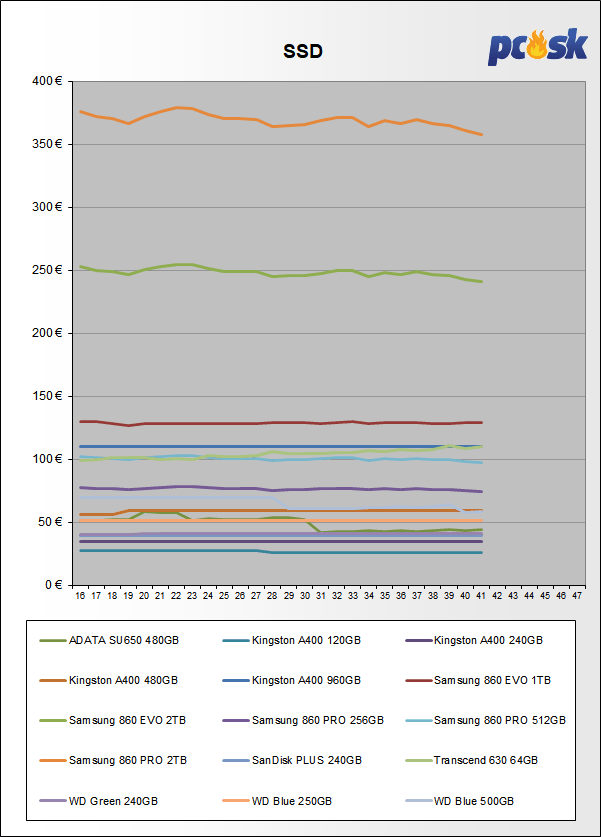Click the 150 € axis label

[47, 396]
